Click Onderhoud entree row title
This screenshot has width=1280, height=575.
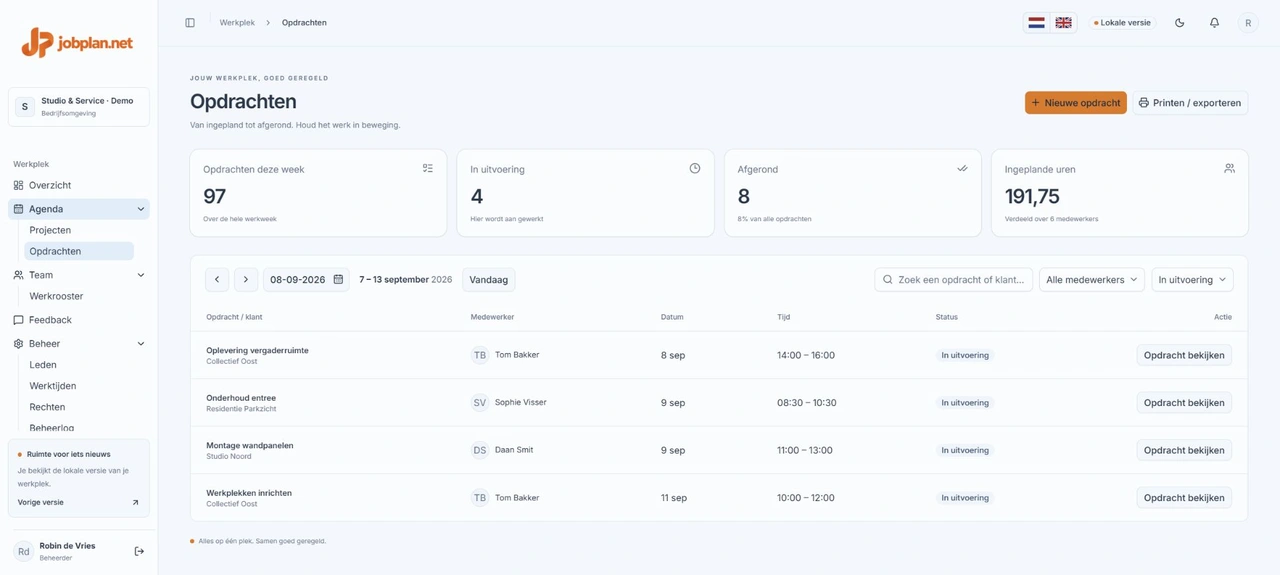241,398
